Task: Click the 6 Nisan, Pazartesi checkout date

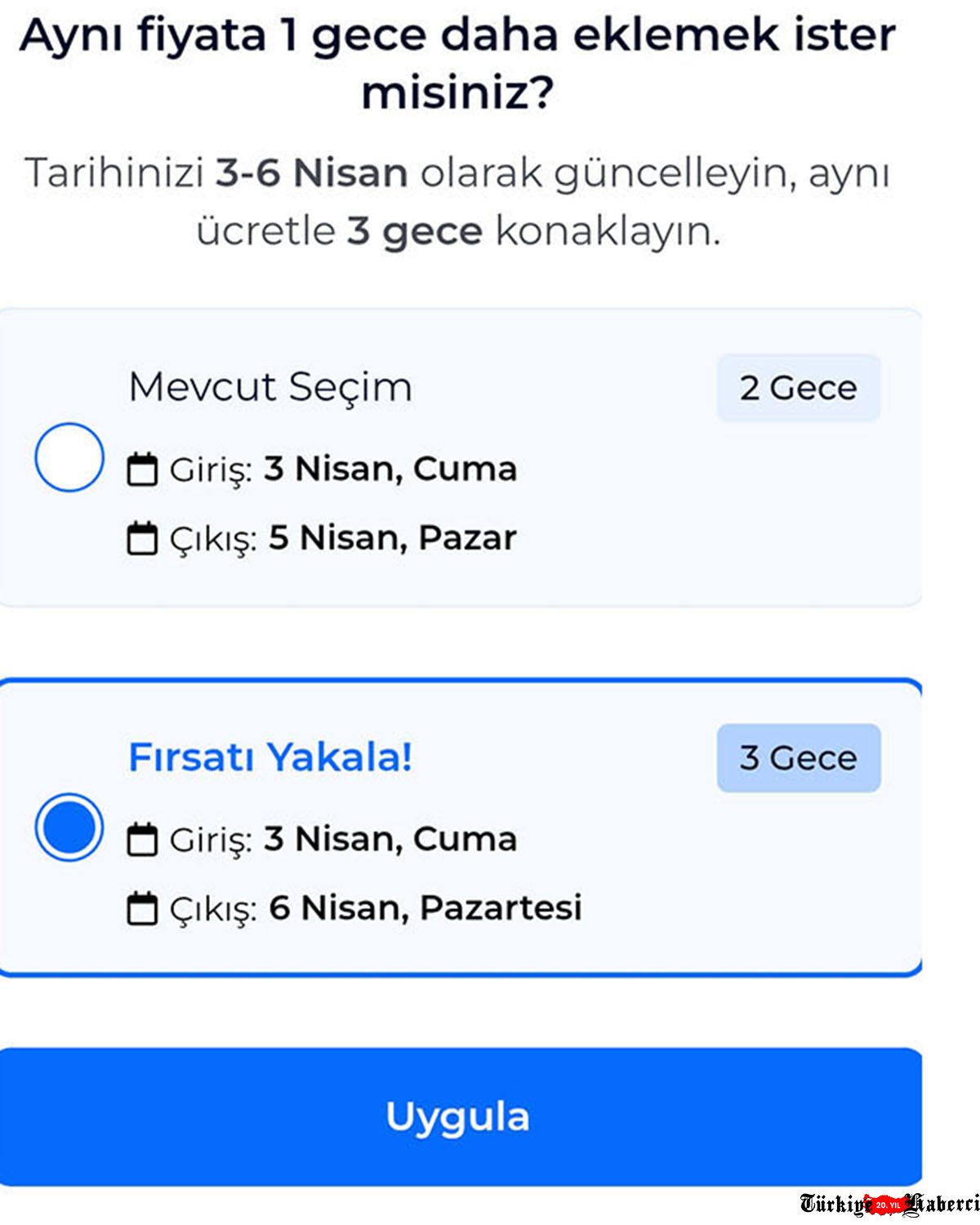Action: point(425,907)
